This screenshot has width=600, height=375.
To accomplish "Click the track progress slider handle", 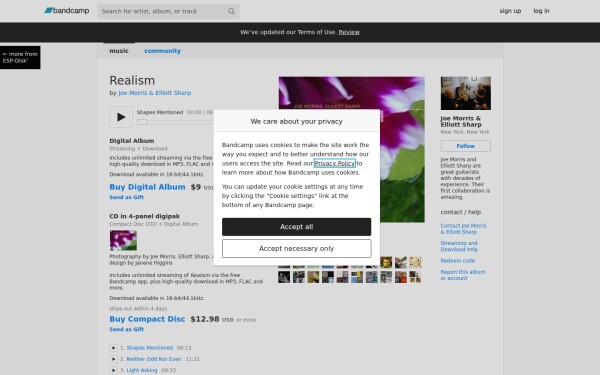I will (x=142, y=122).
